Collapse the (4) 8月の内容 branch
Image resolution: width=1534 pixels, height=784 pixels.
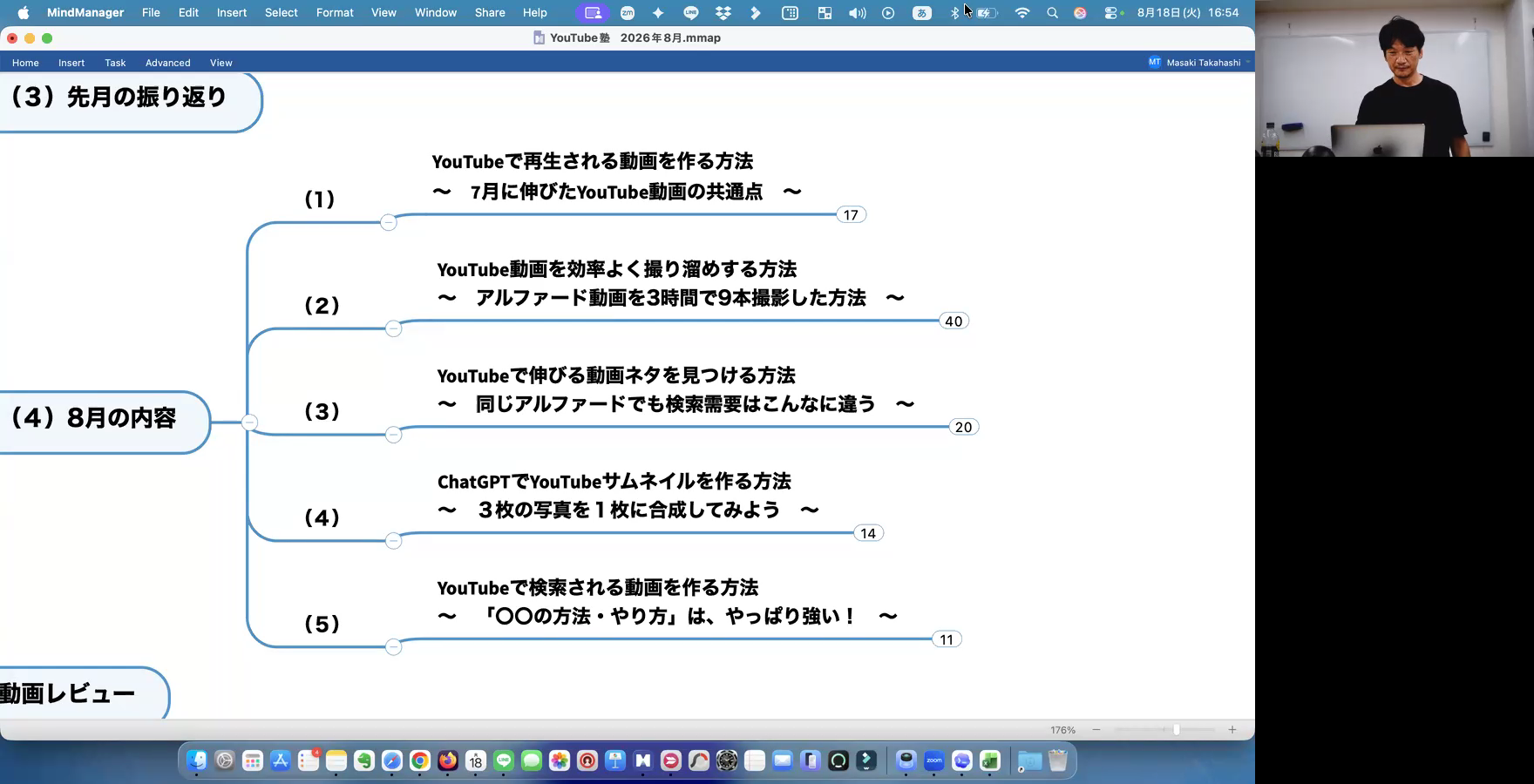click(x=249, y=422)
